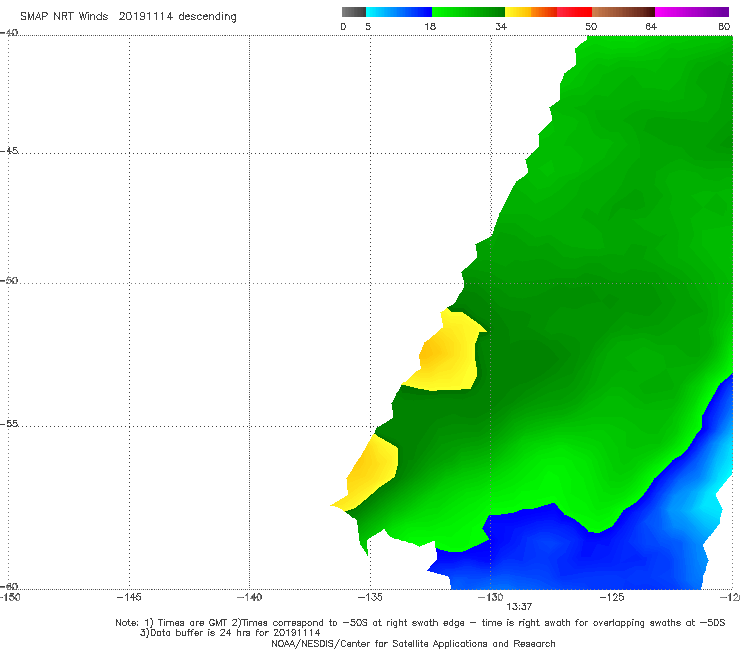Click the brown segment of the color bar
The width and height of the screenshot is (740, 650).
(623, 12)
